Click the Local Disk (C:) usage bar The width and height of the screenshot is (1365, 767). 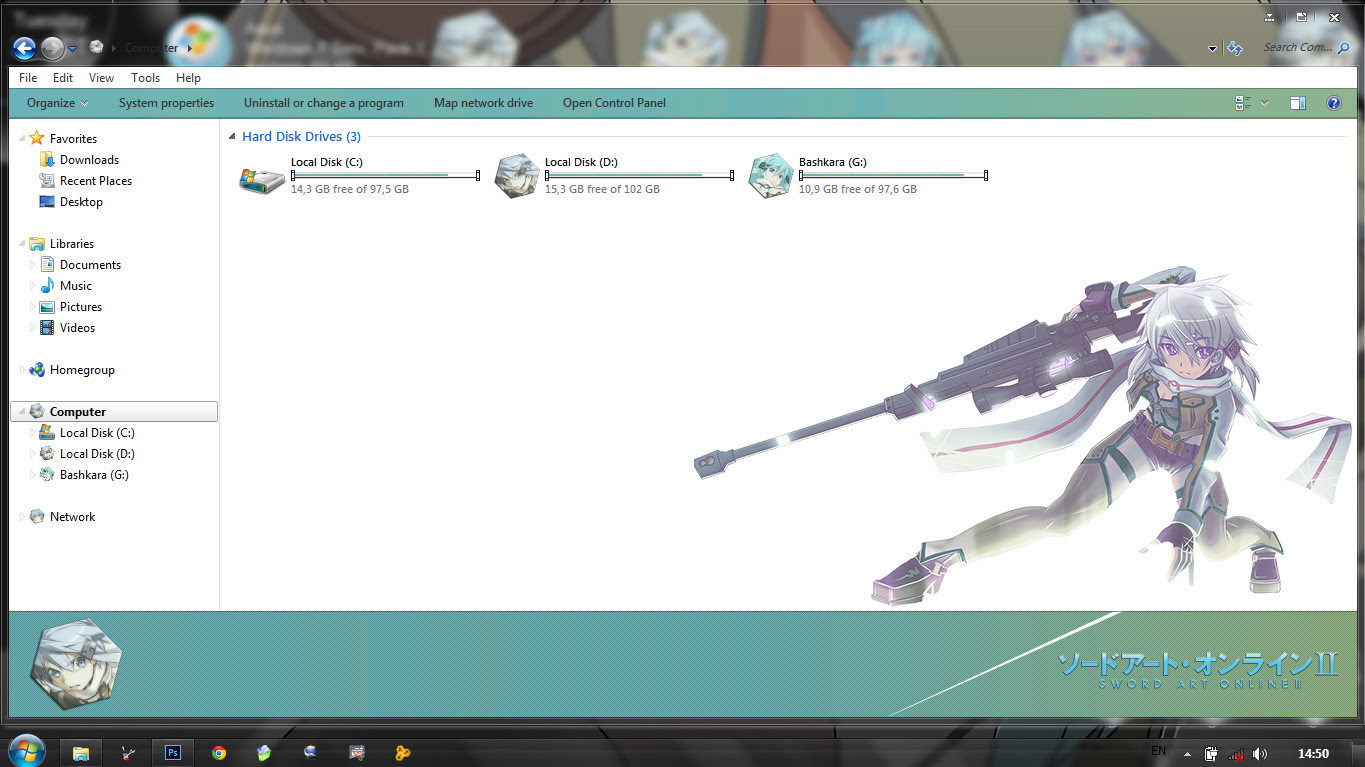pos(385,175)
